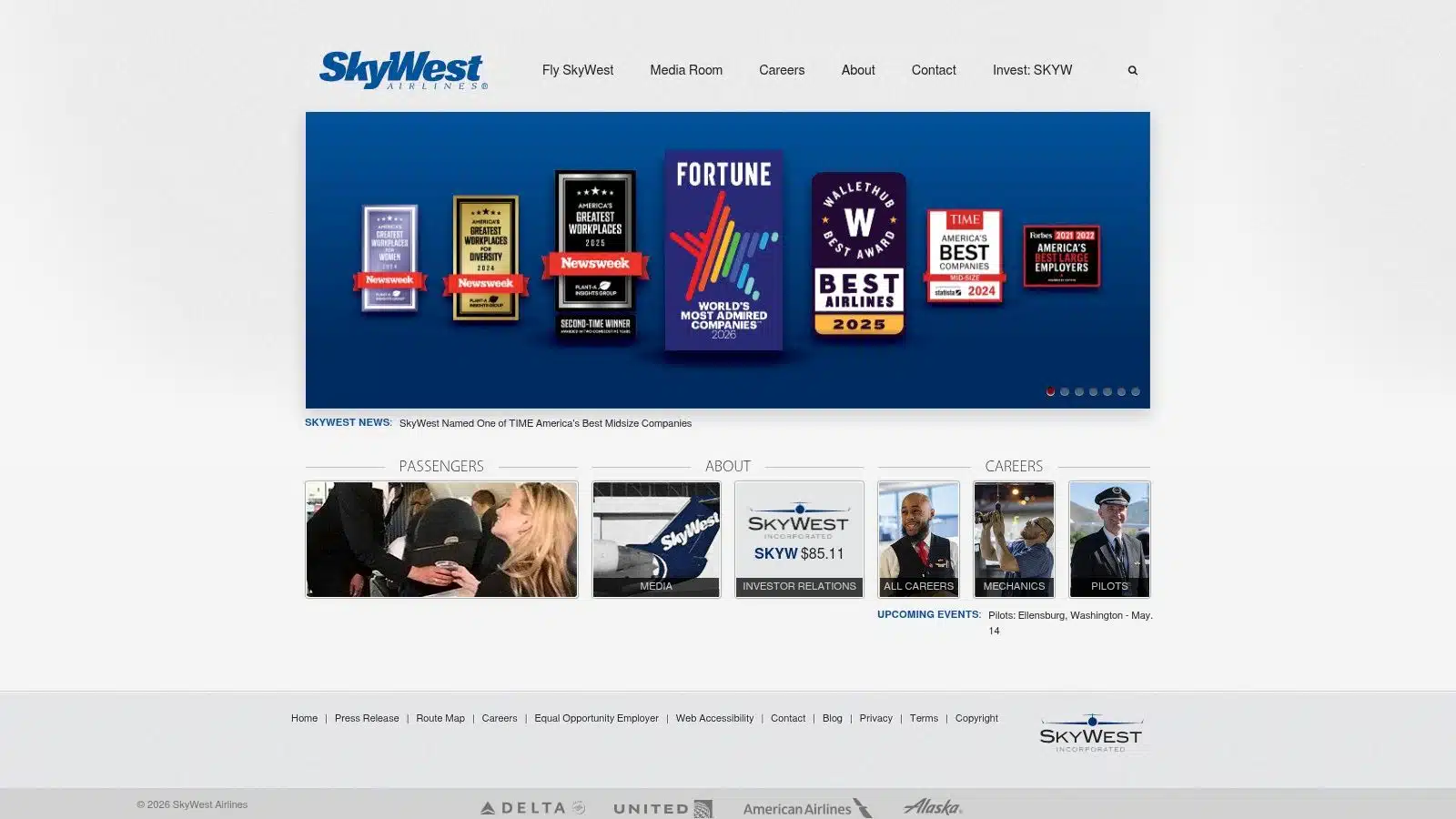Click the Press Release footer link
Image resolution: width=1456 pixels, height=819 pixels.
[367, 718]
